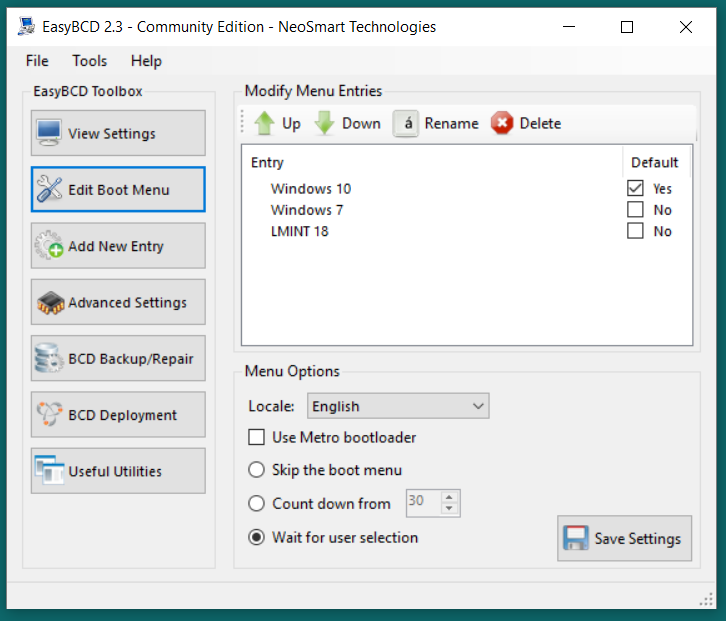Move selected entry Down in list
Viewport: 726px width, 621px height.
[x=347, y=124]
